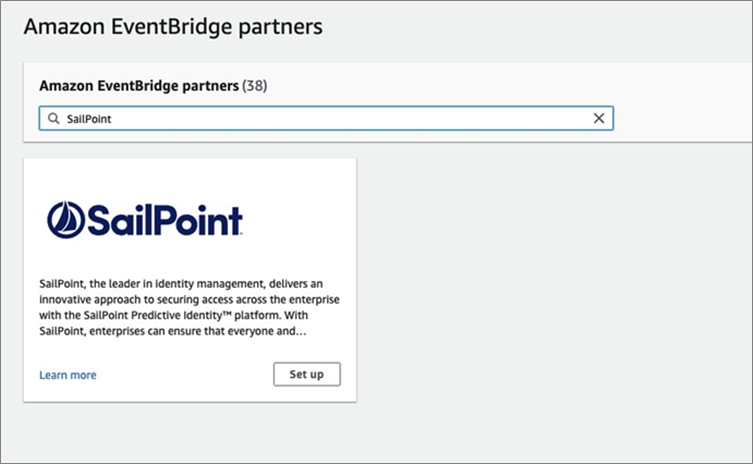Viewport: 753px width, 464px height.
Task: Click the SailPoint sailboat emblem
Action: pos(66,220)
